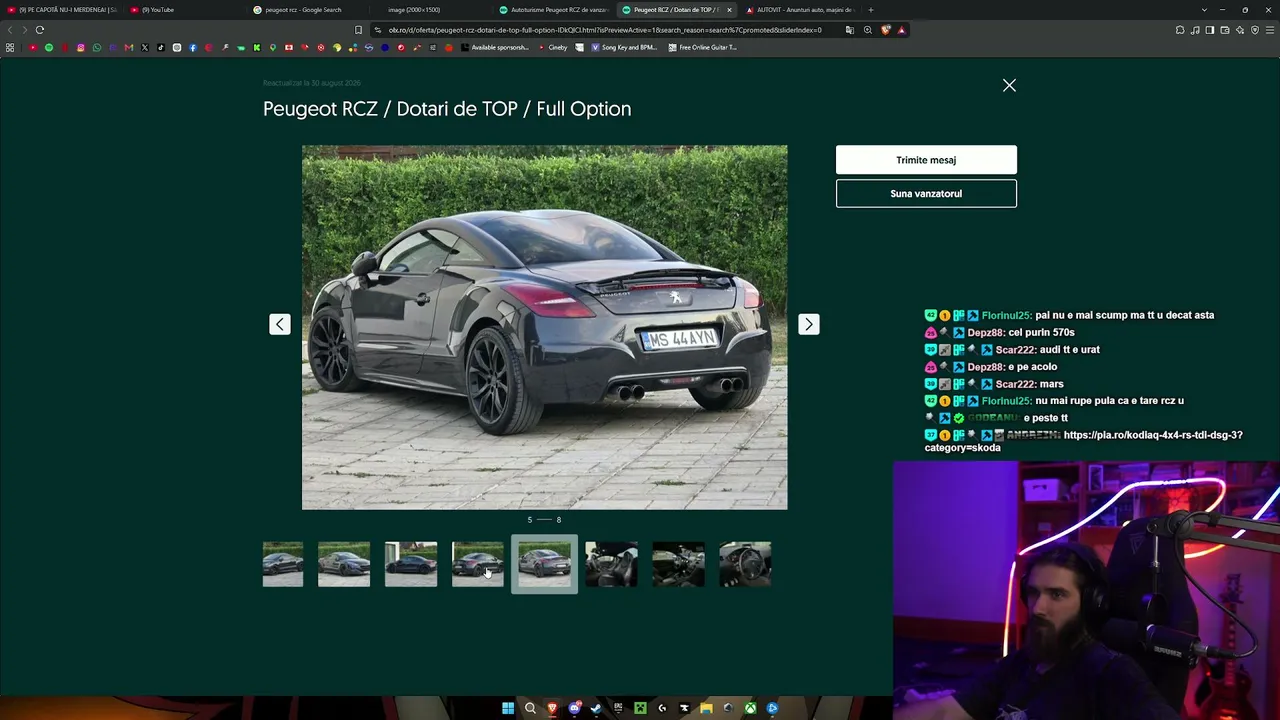The width and height of the screenshot is (1280, 720).
Task: Select the fourth gallery thumbnail
Action: (x=478, y=564)
